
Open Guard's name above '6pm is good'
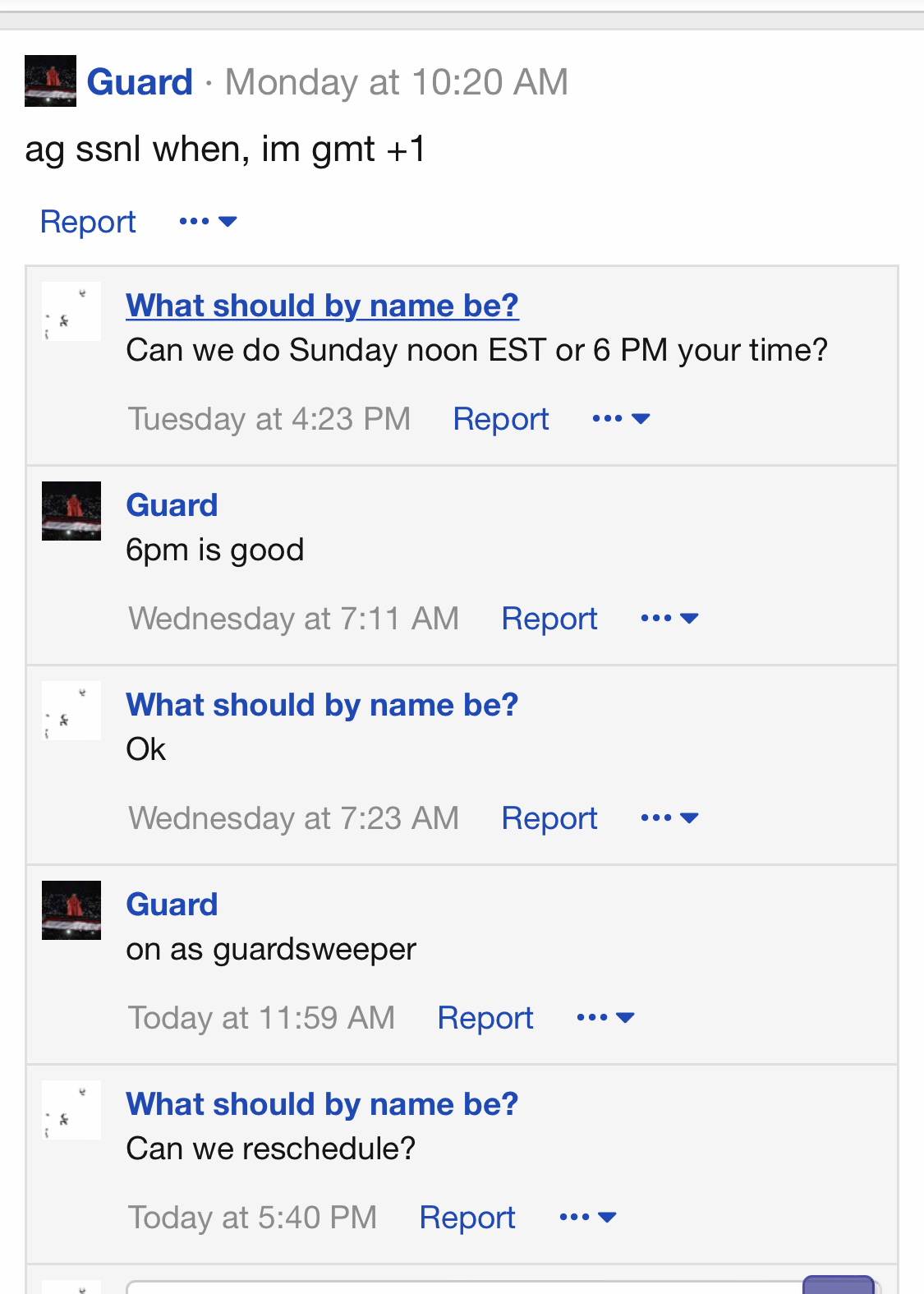[172, 505]
